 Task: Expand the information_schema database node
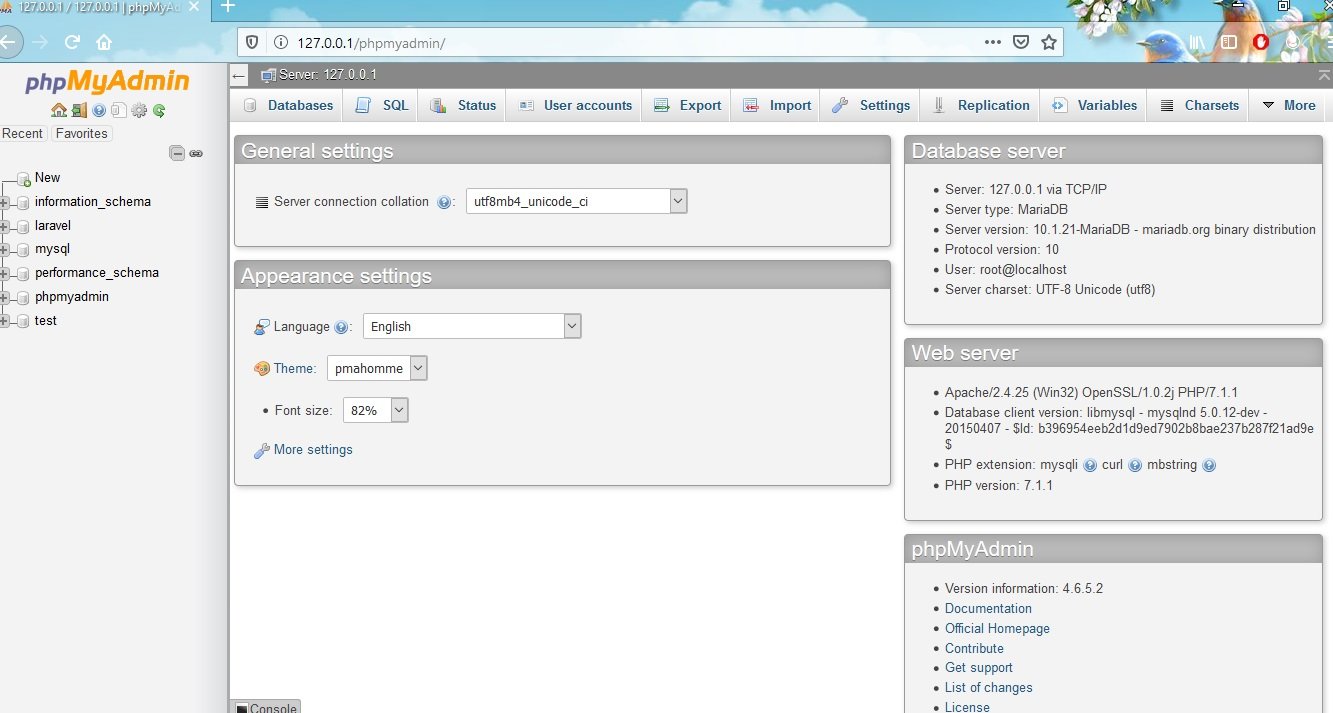click(5, 202)
